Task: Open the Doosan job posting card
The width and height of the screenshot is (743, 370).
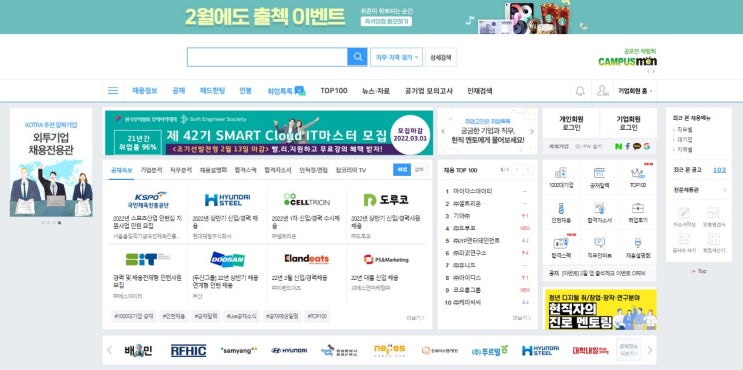Action: (227, 275)
